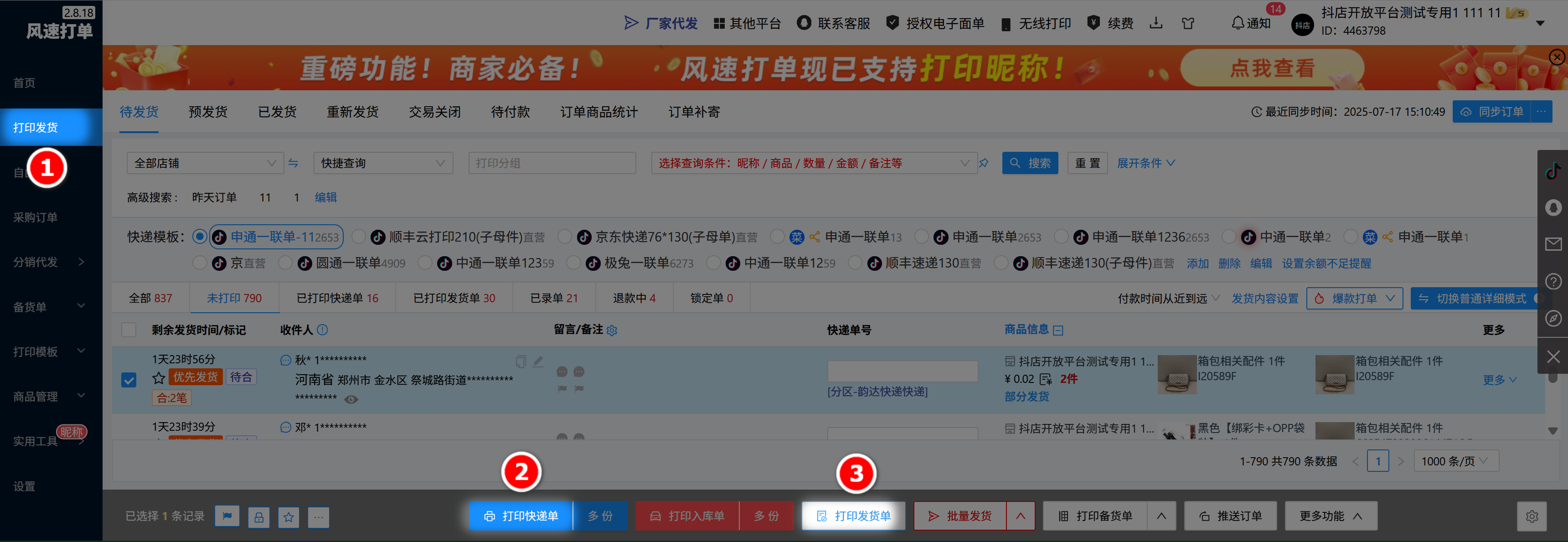
Task: Reveal hidden recipient info with eye icon
Action: (x=351, y=399)
